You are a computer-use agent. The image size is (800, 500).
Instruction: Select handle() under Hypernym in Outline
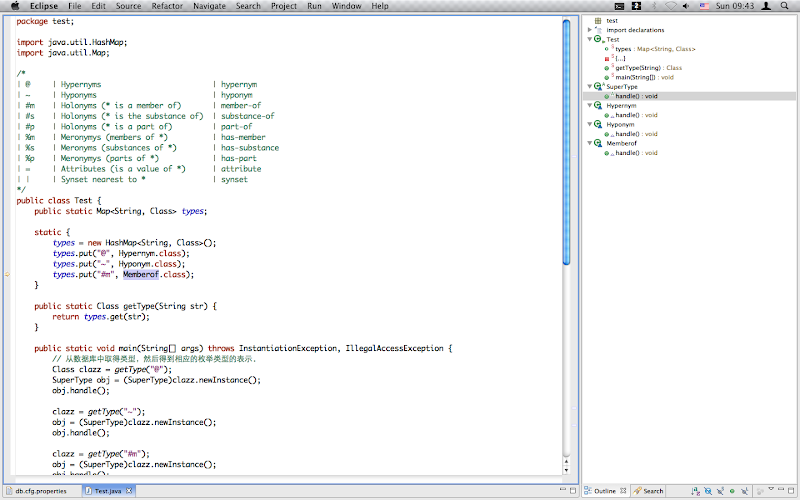(636, 115)
